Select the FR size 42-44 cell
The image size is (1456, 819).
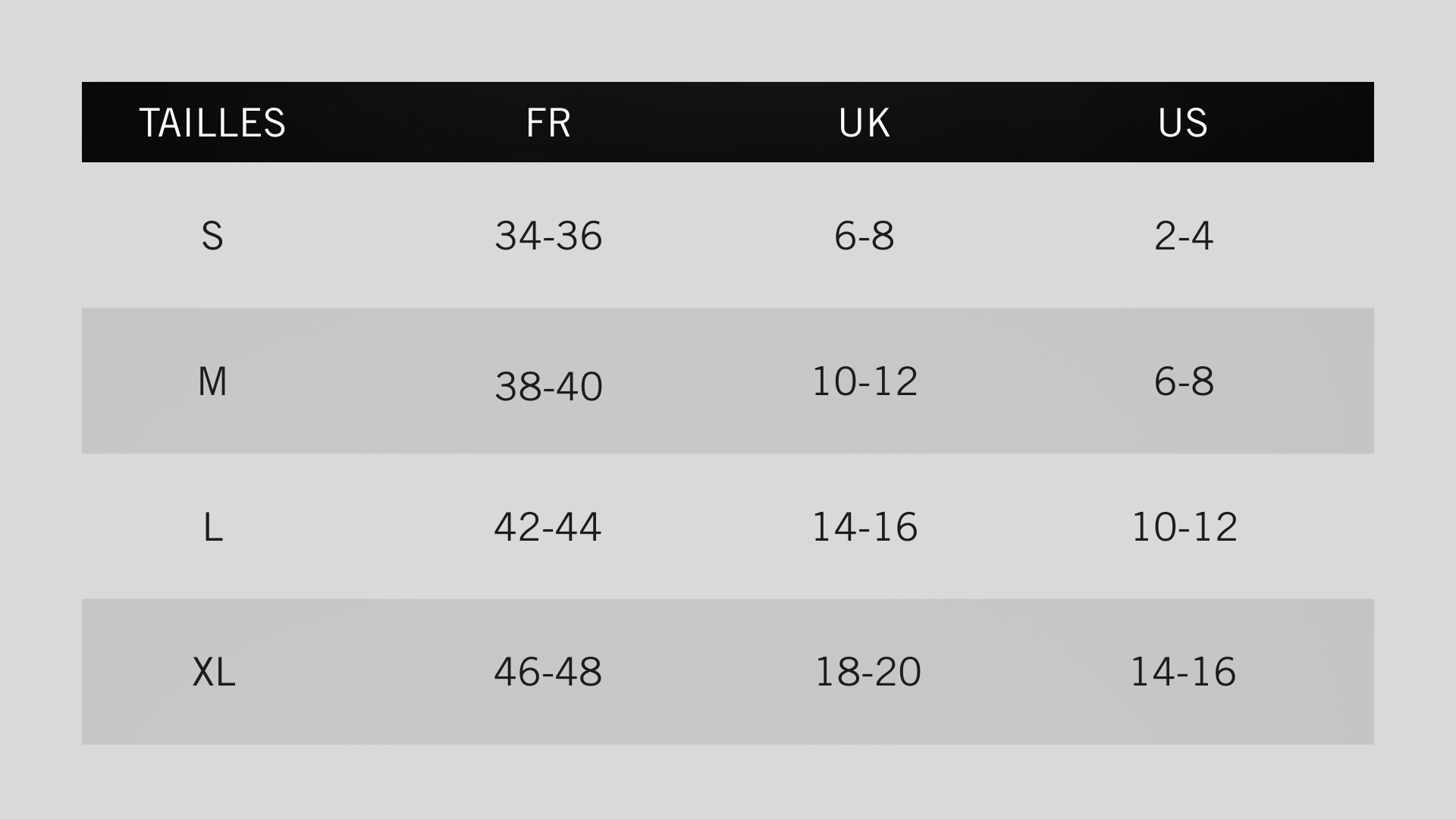pyautogui.click(x=548, y=527)
